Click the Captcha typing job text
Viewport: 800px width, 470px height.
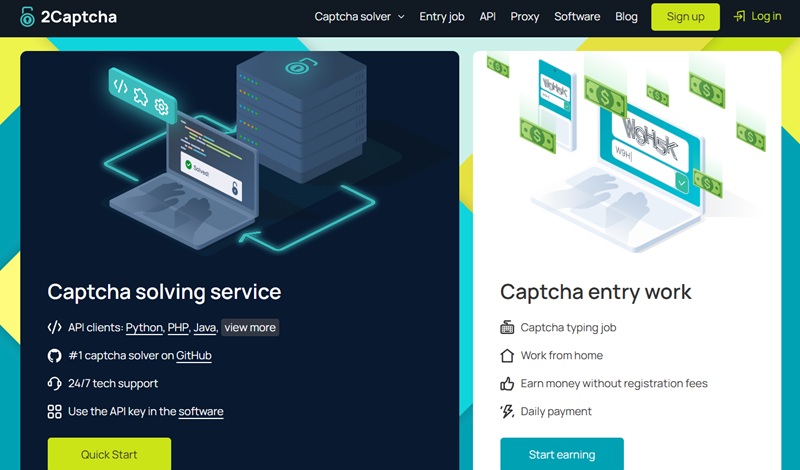(568, 328)
